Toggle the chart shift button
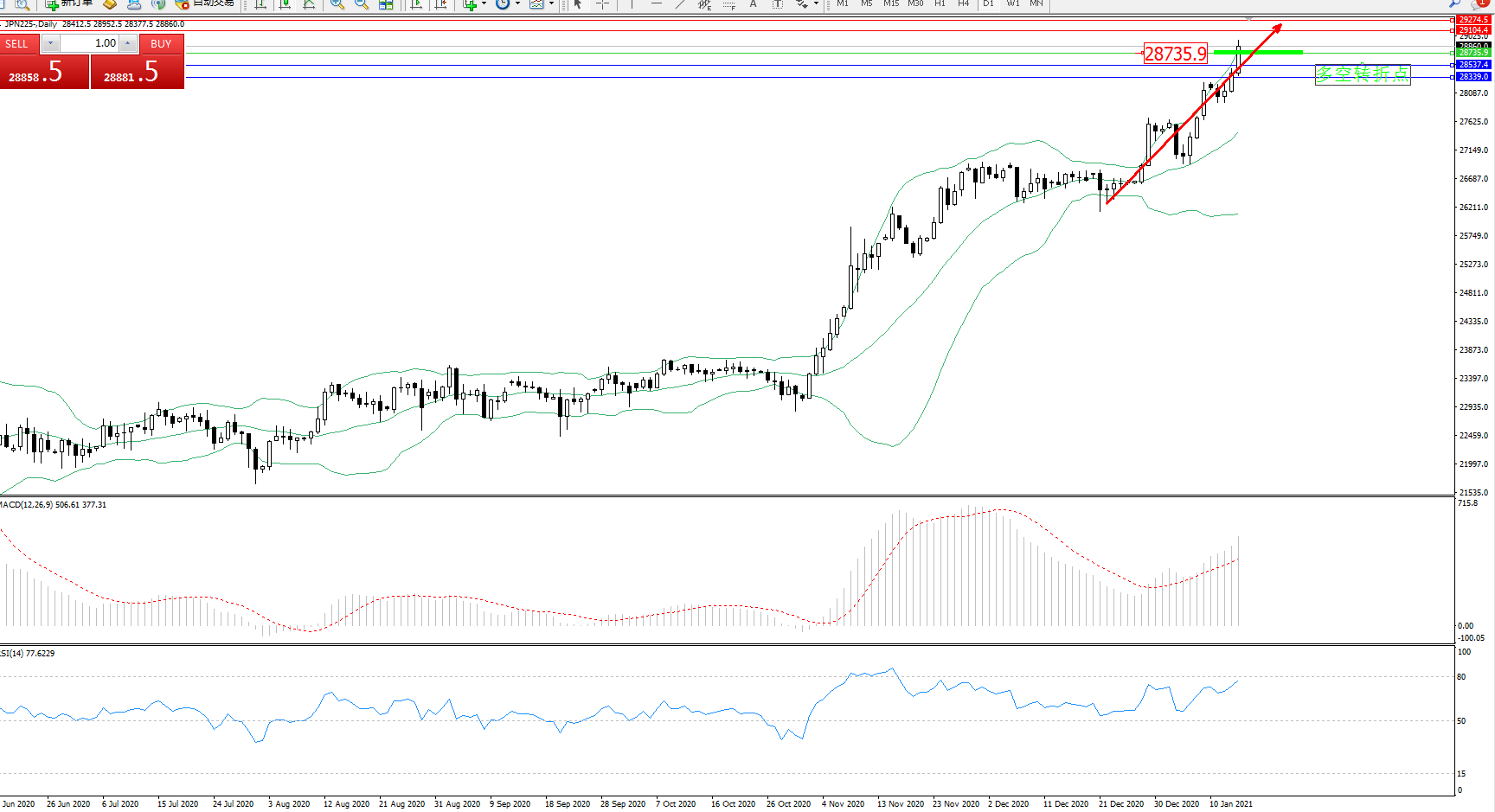1495x812 pixels. click(440, 4)
